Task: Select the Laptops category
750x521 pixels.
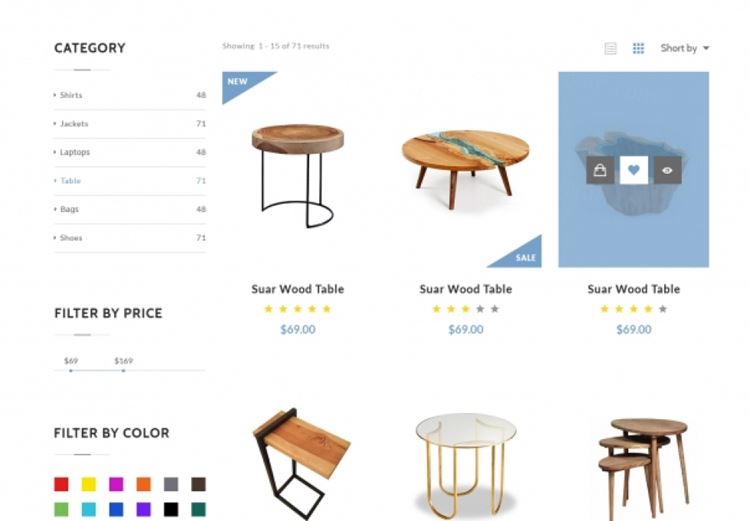Action: coord(74,152)
